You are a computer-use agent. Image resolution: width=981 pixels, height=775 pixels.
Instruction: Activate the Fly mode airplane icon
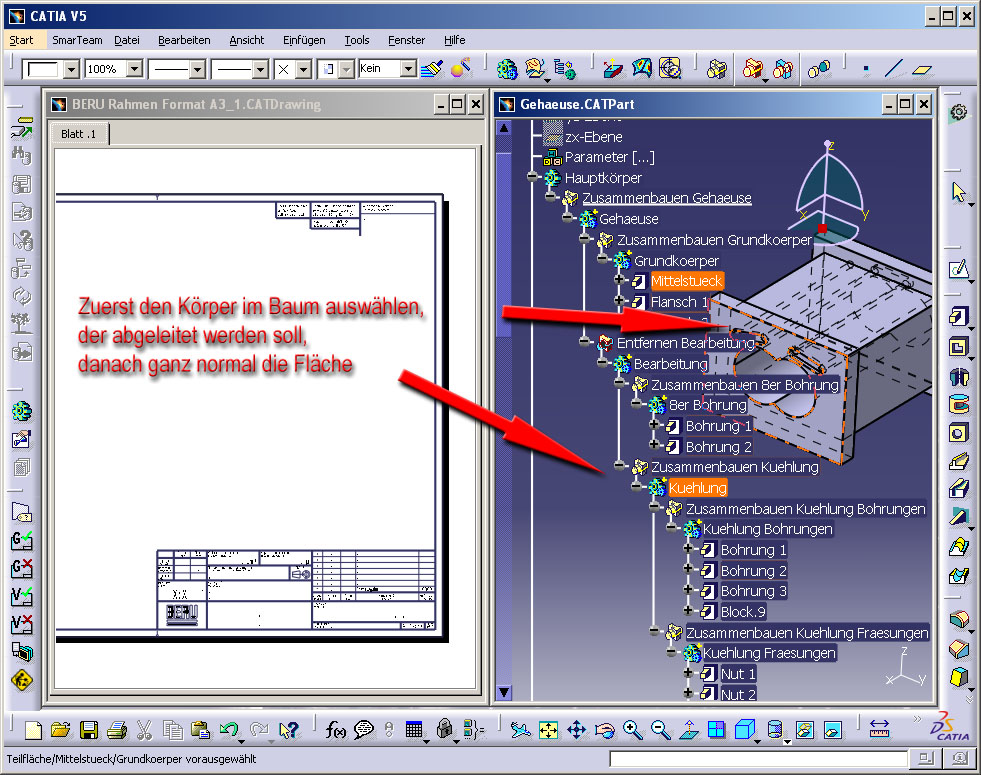click(x=521, y=730)
